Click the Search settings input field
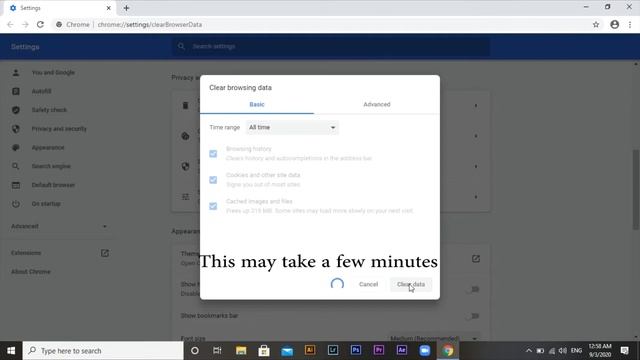 click(331, 47)
